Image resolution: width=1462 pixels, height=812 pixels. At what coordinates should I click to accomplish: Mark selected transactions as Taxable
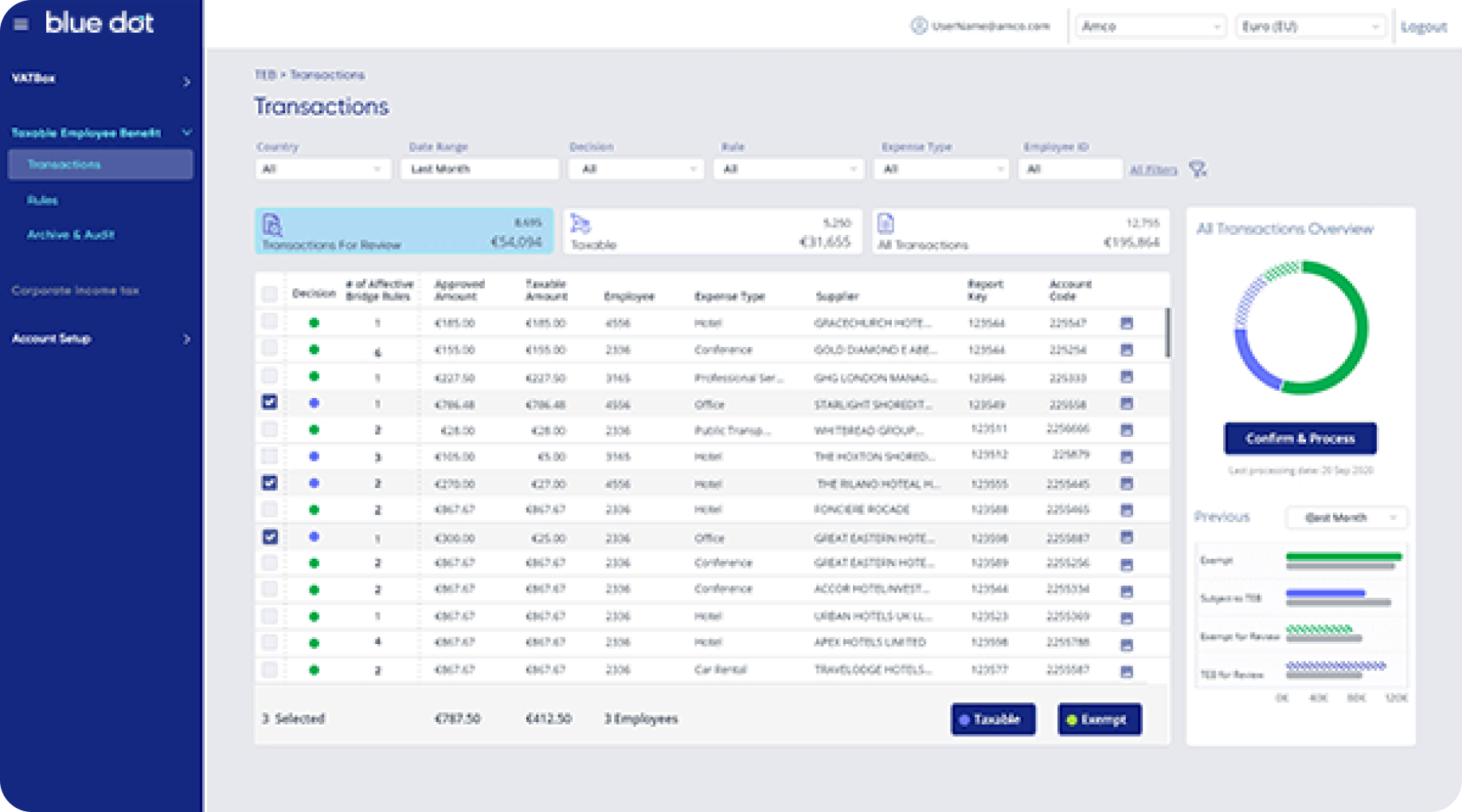tap(993, 719)
